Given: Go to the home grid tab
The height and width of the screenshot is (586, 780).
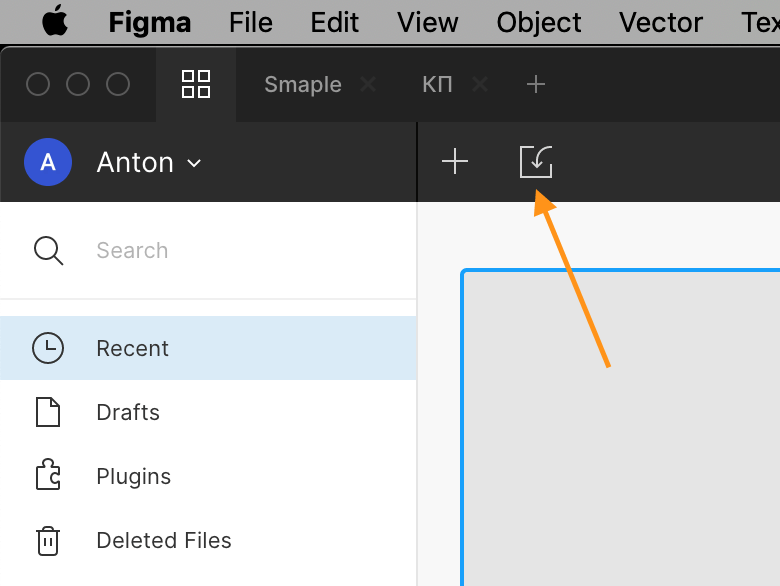Looking at the screenshot, I should pyautogui.click(x=196, y=84).
